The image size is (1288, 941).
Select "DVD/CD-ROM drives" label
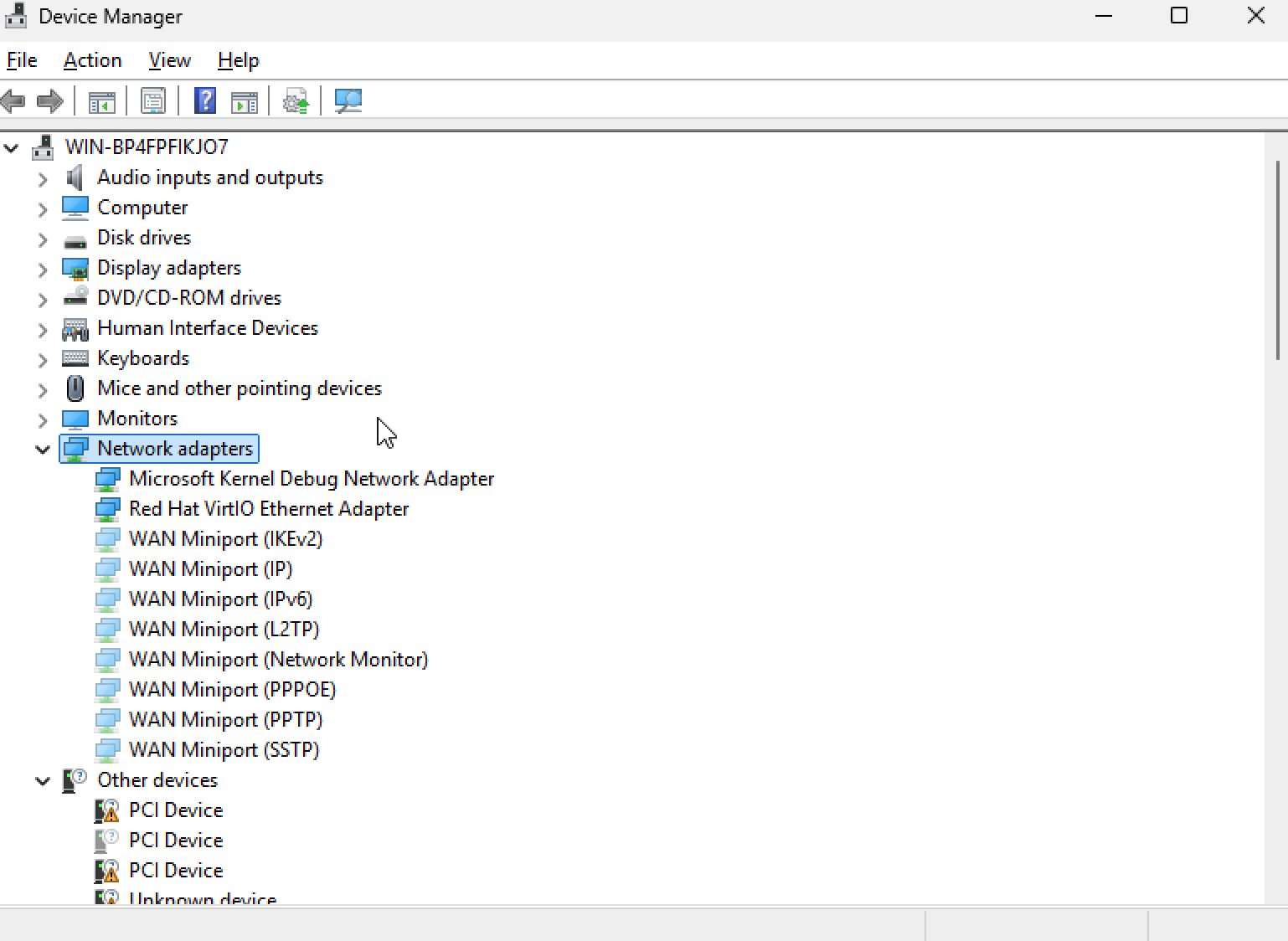[x=189, y=298]
